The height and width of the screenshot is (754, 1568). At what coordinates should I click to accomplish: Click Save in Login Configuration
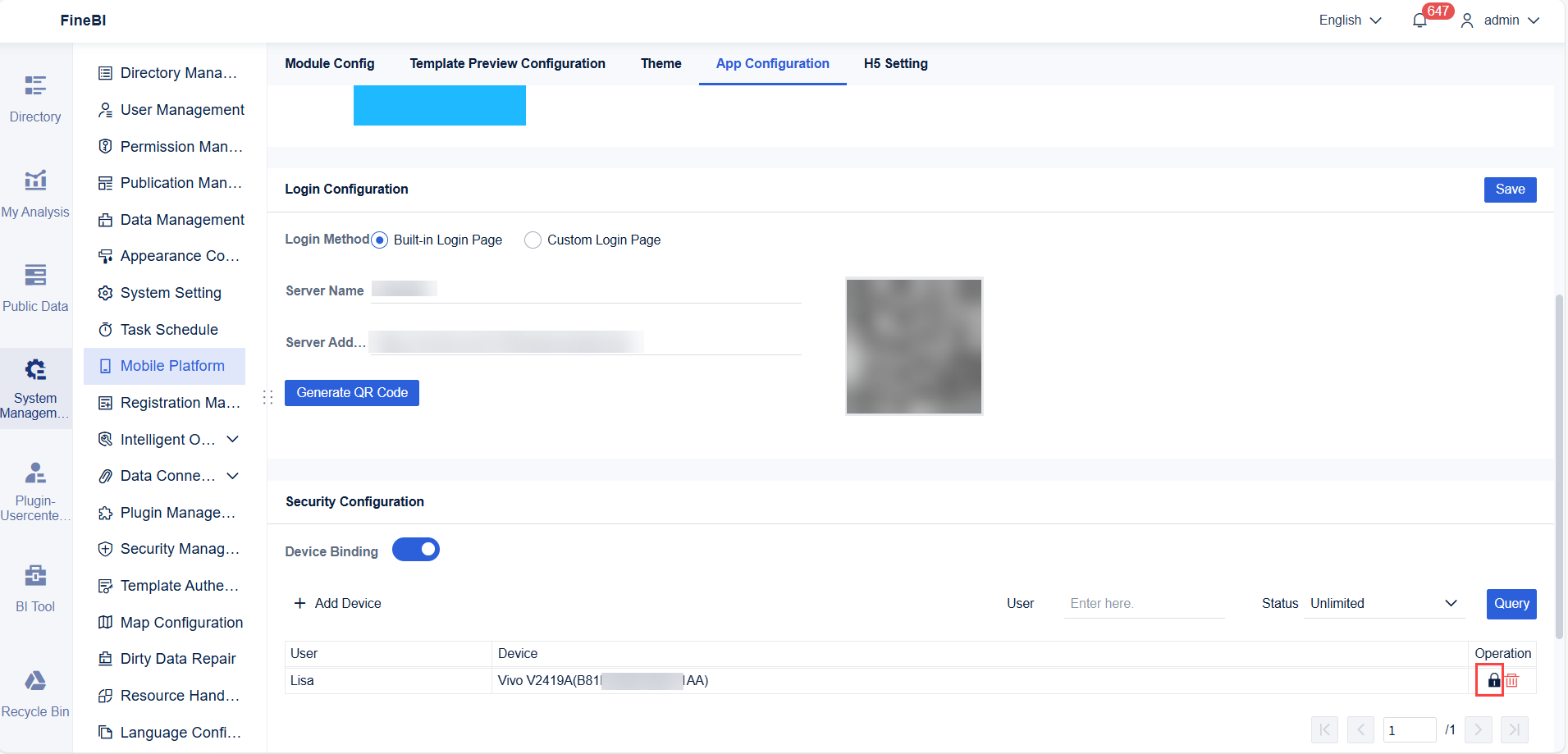coord(1511,190)
